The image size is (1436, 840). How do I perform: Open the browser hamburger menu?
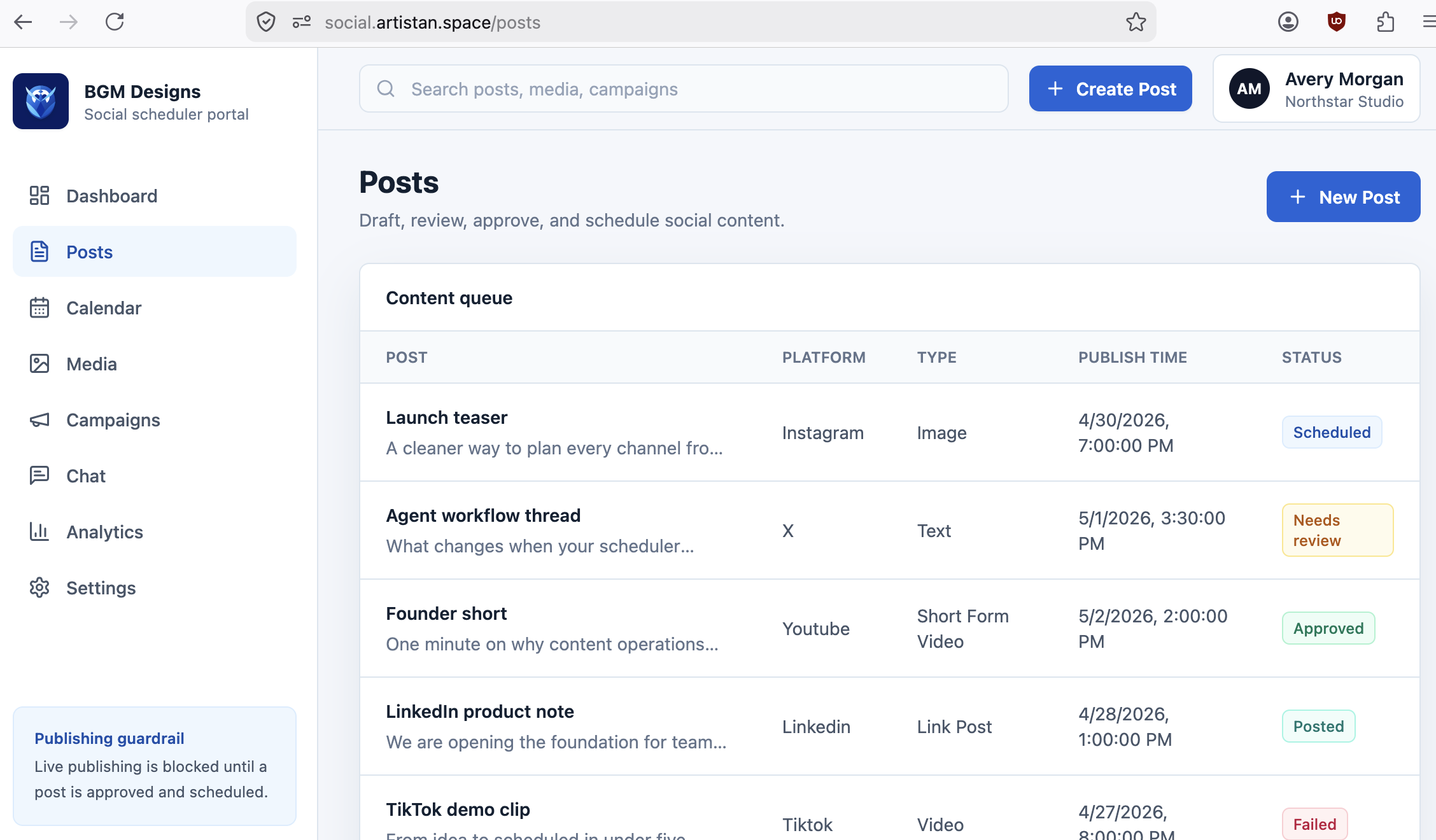tap(1429, 22)
